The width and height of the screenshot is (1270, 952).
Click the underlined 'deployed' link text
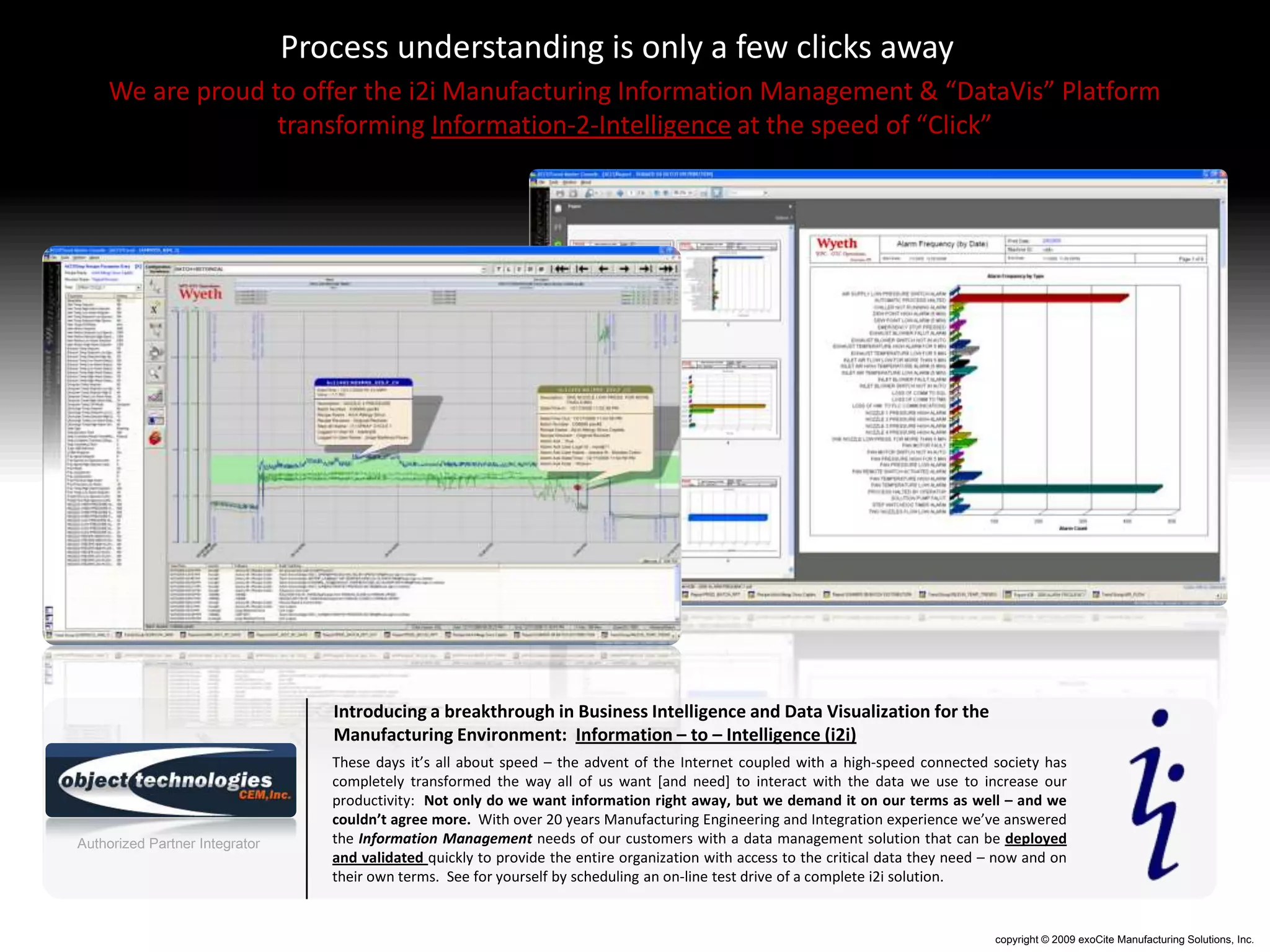click(1035, 839)
